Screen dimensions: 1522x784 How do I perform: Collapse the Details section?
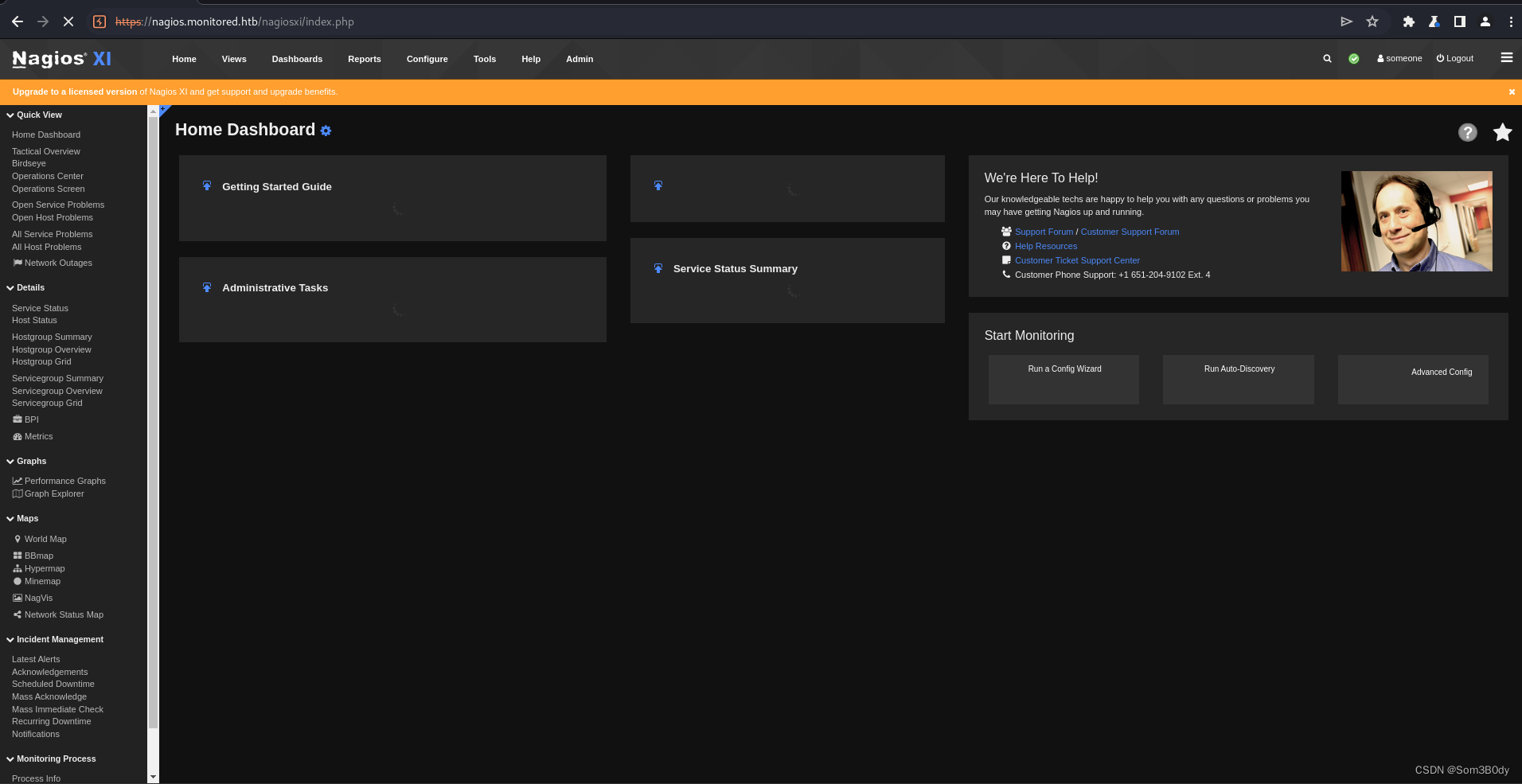25,287
